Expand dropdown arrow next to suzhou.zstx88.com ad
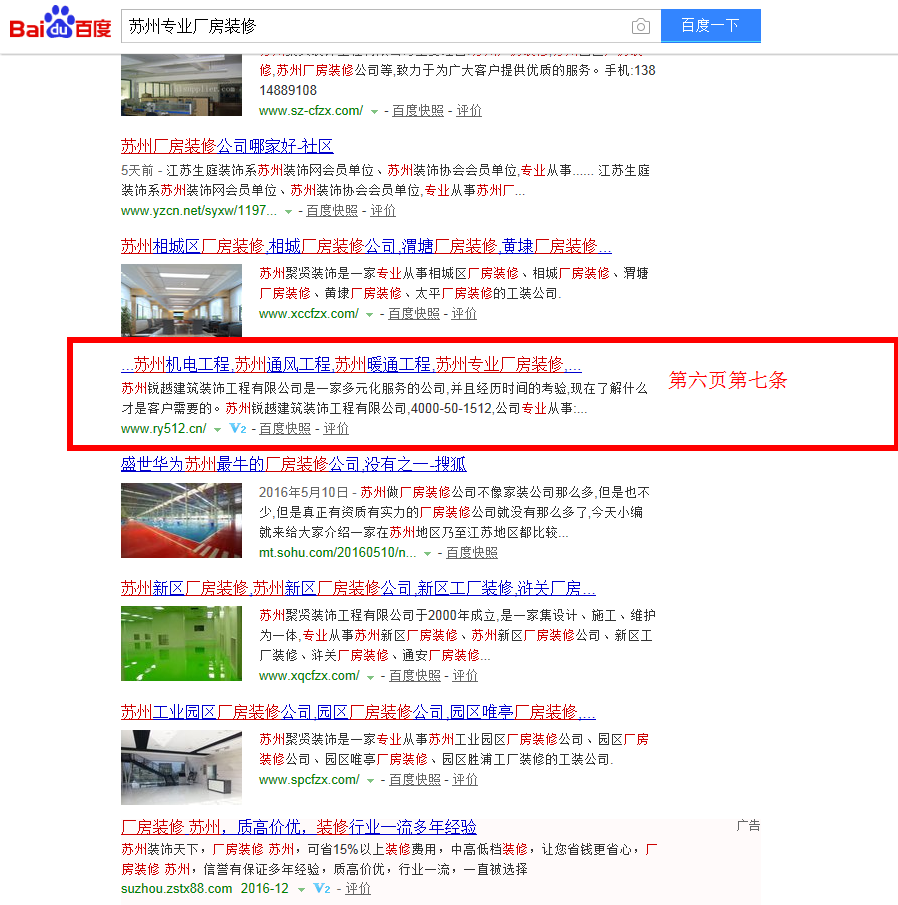 (301, 889)
